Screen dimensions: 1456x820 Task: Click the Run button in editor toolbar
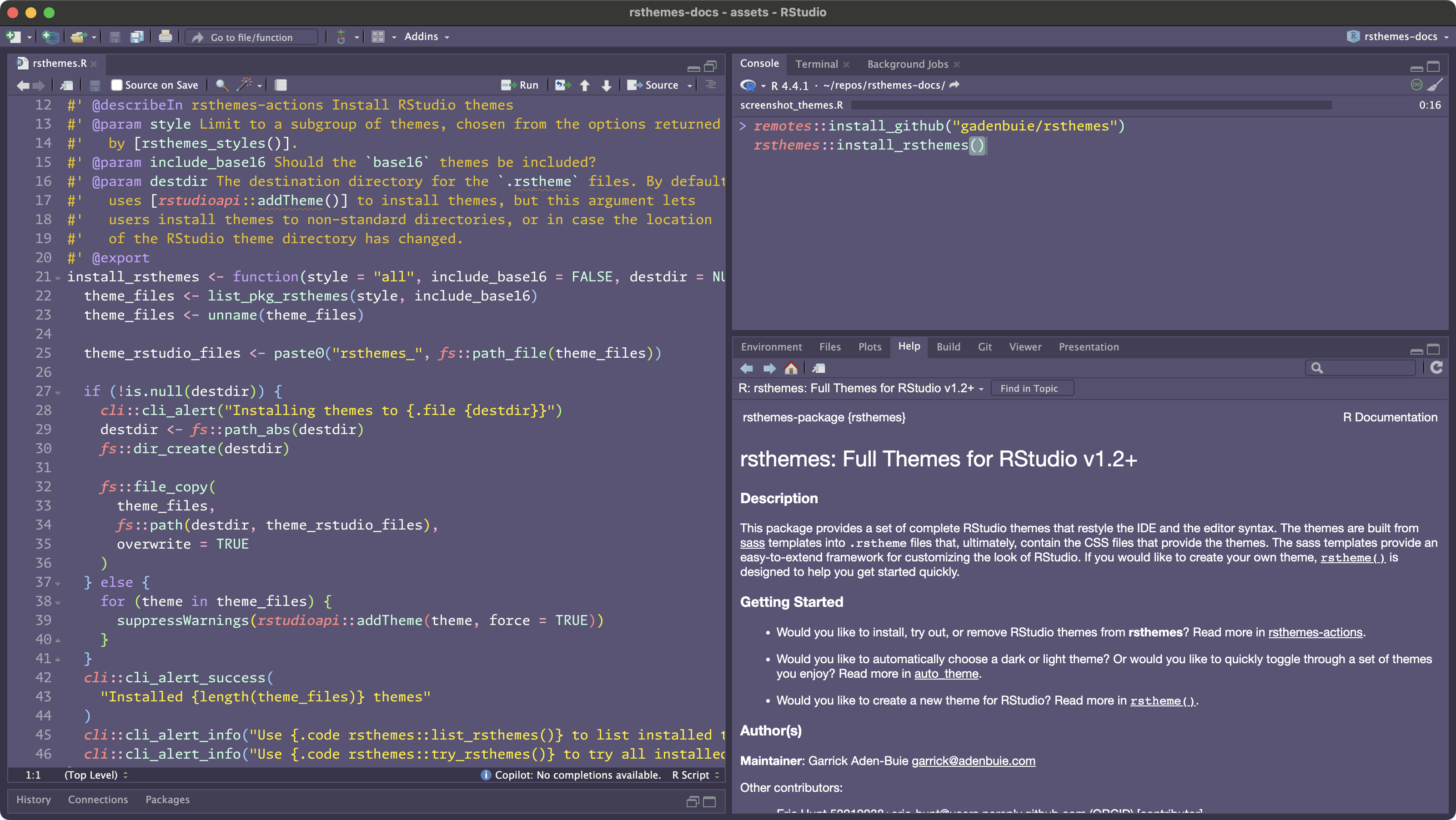(x=520, y=85)
